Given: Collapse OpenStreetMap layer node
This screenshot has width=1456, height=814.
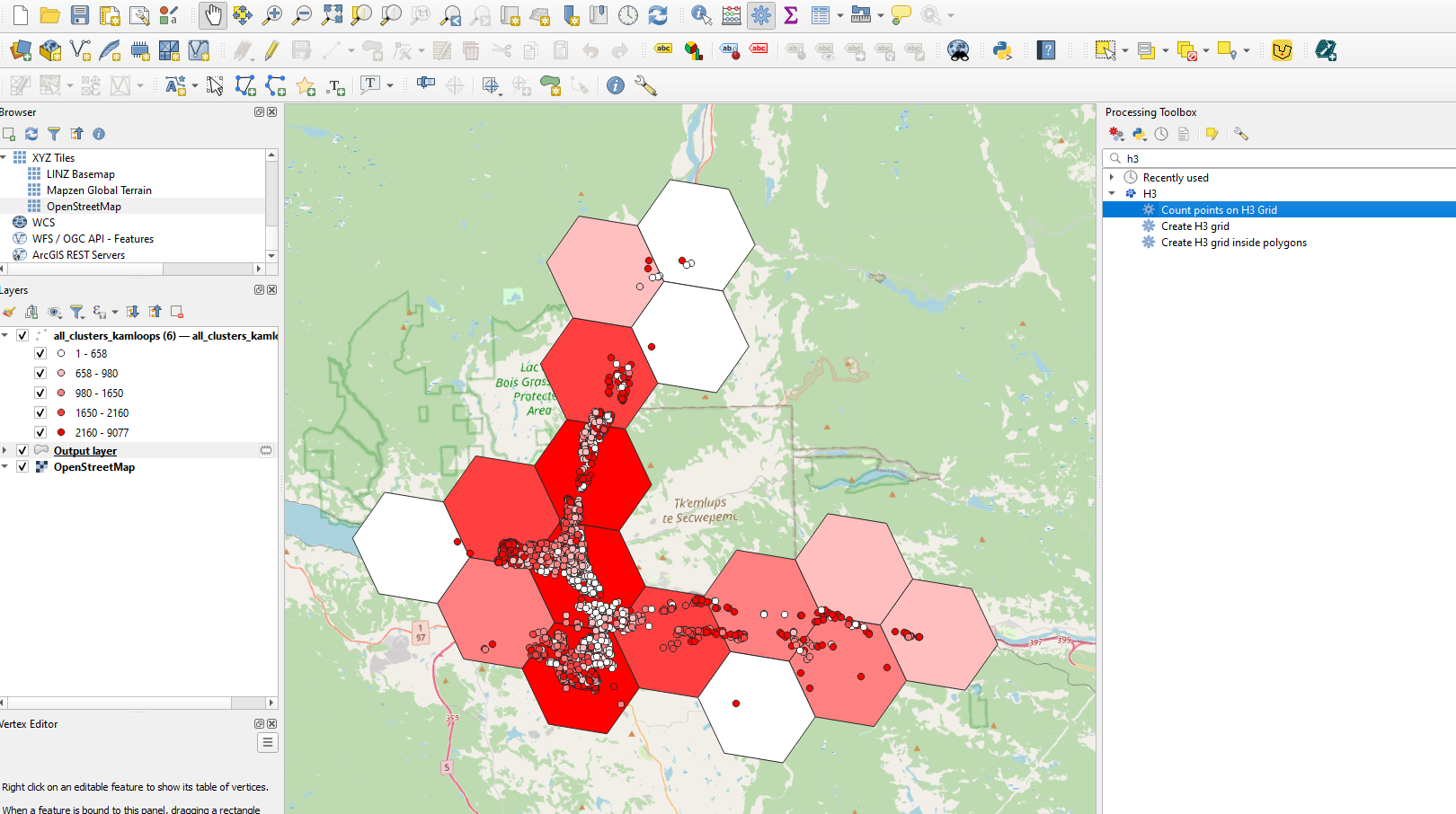Looking at the screenshot, I should (5, 466).
